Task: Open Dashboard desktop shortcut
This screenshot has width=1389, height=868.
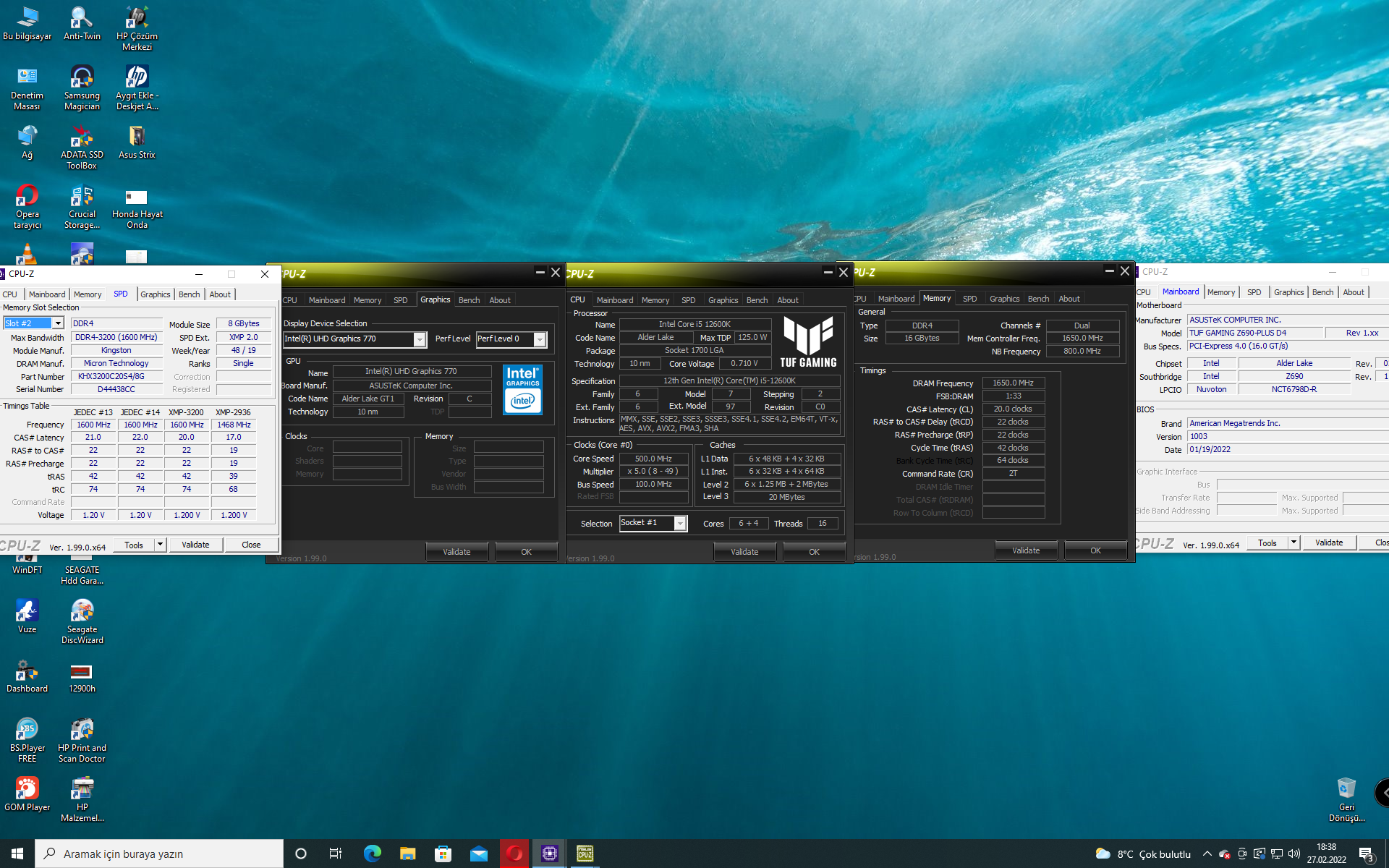Action: pyautogui.click(x=27, y=676)
